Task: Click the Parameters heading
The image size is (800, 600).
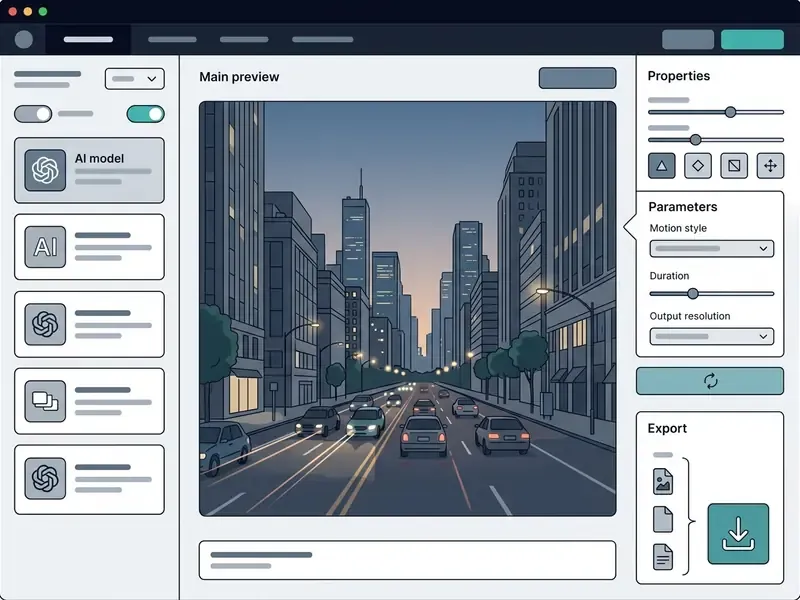Action: pyautogui.click(x=683, y=207)
